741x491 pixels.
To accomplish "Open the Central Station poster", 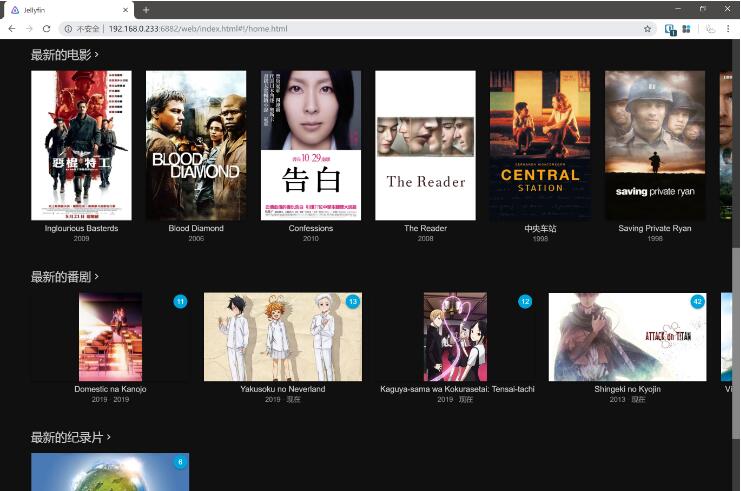I will [540, 146].
